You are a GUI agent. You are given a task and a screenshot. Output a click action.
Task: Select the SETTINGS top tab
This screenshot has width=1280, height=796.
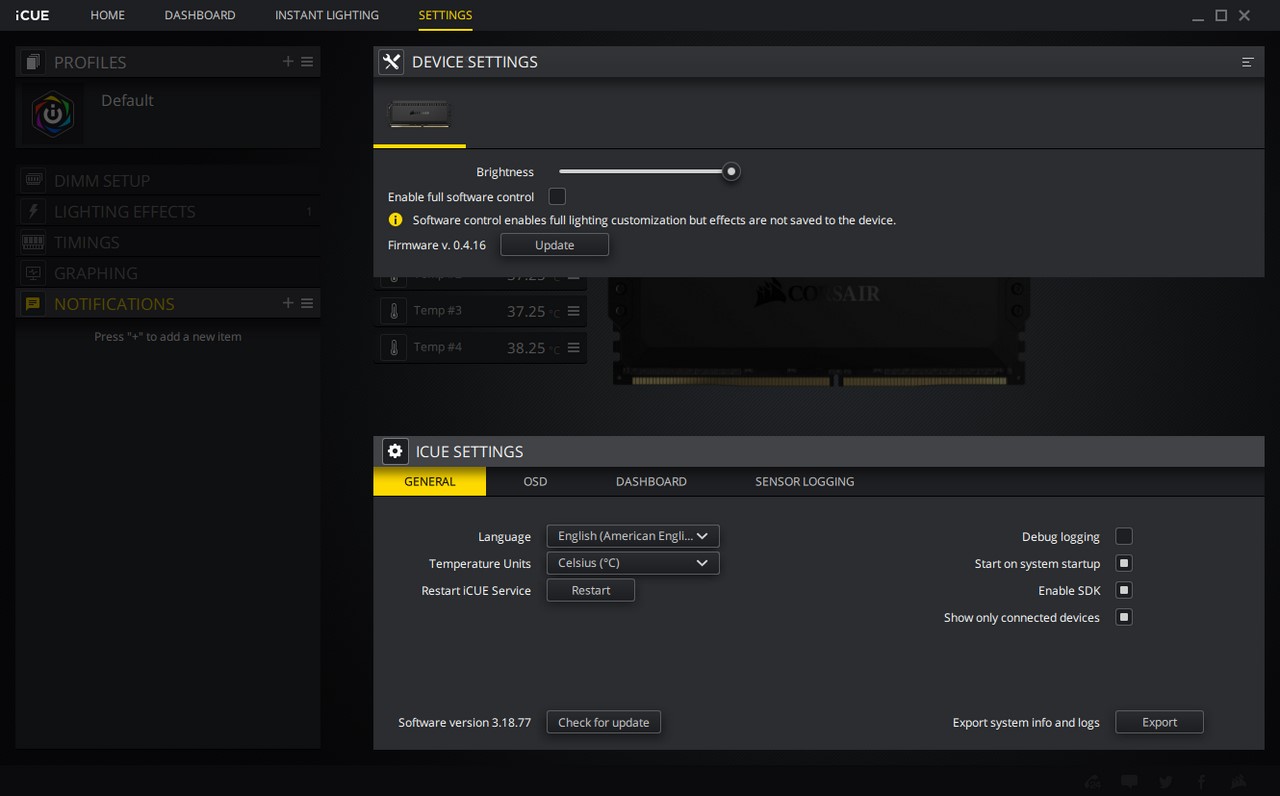tap(445, 15)
